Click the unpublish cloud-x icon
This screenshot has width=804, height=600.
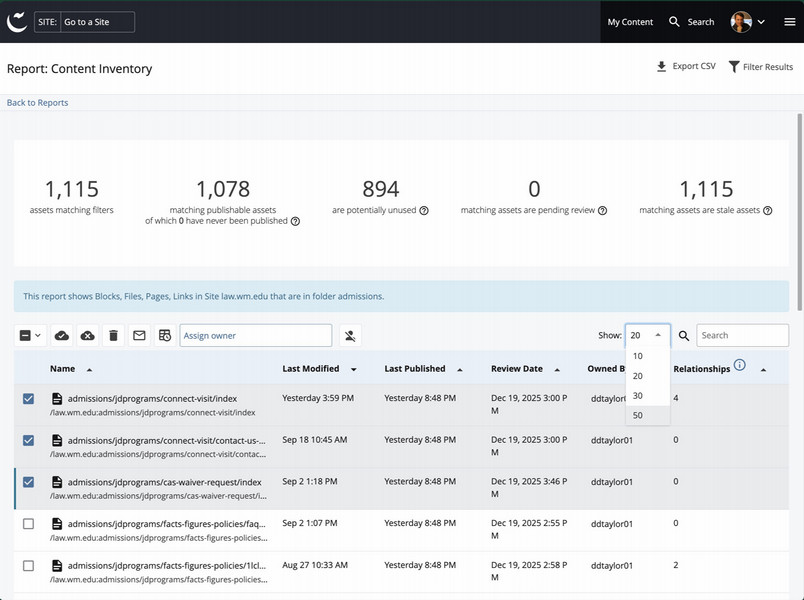pyautogui.click(x=88, y=335)
